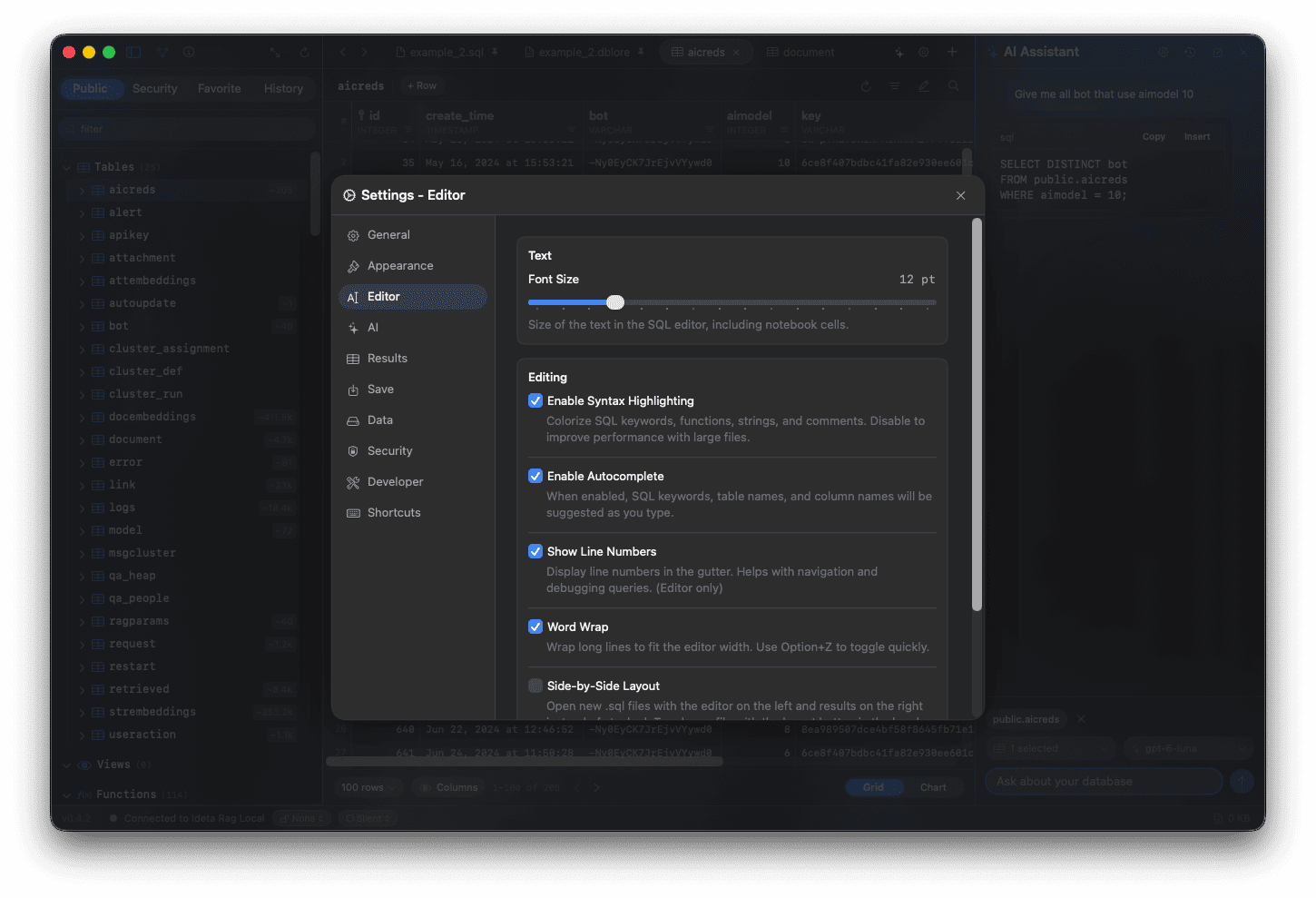Image resolution: width=1316 pixels, height=898 pixels.
Task: Expand the document table node
Action: [x=82, y=439]
